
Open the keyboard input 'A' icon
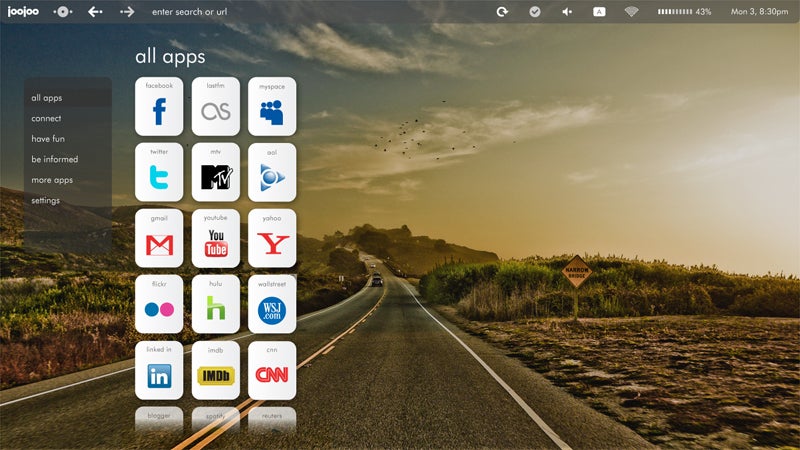click(599, 11)
